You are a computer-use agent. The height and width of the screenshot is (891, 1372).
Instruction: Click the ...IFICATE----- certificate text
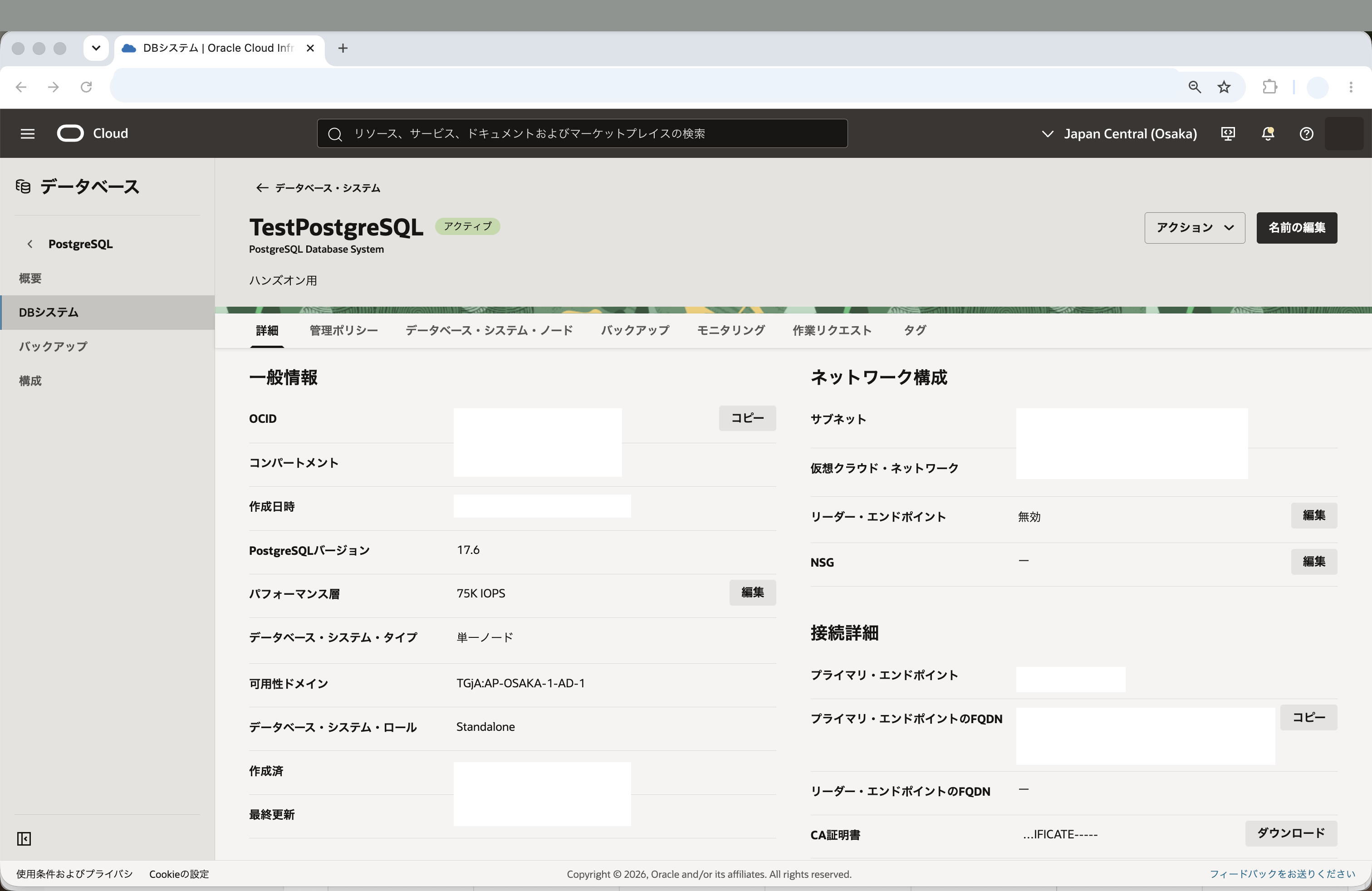click(1060, 835)
